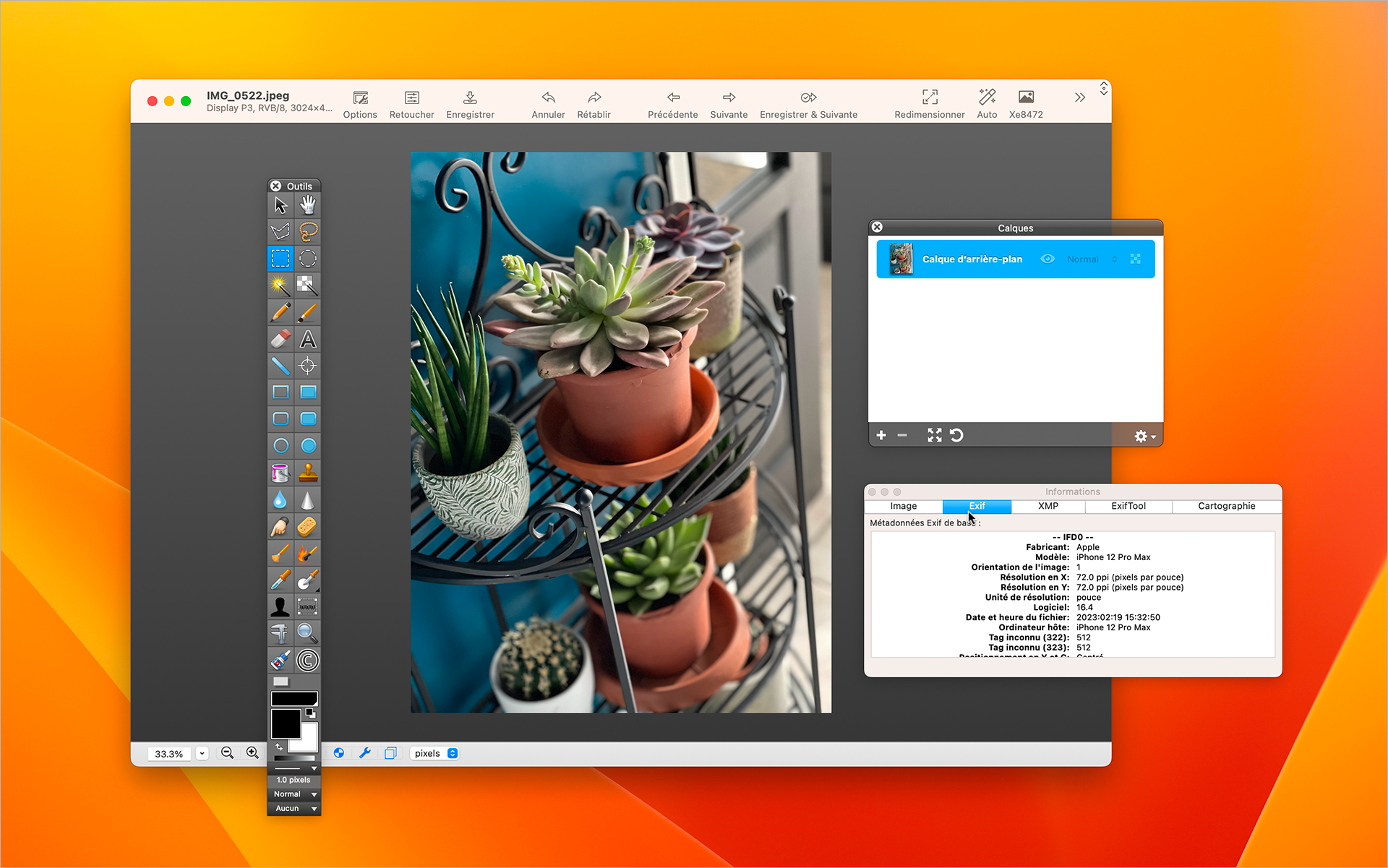Screen dimensions: 1388x868
Task: Select the Hand pan tool
Action: click(308, 205)
